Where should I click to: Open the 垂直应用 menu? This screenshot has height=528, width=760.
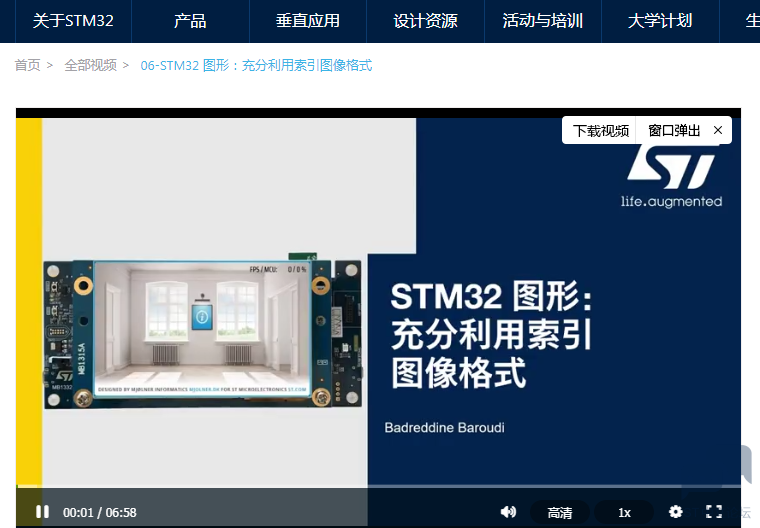(308, 21)
